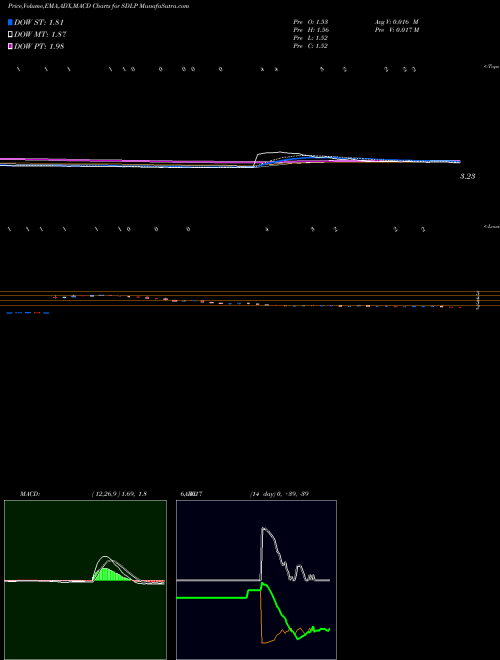Click the 'Pre L: 1.52' low value
The width and height of the screenshot is (500, 660).
click(x=311, y=38)
